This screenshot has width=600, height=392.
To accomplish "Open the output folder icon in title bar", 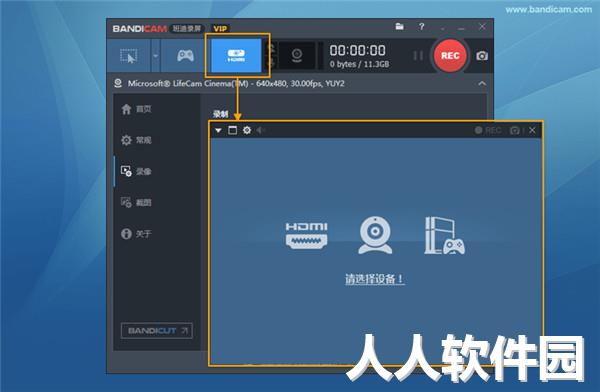I will click(399, 26).
